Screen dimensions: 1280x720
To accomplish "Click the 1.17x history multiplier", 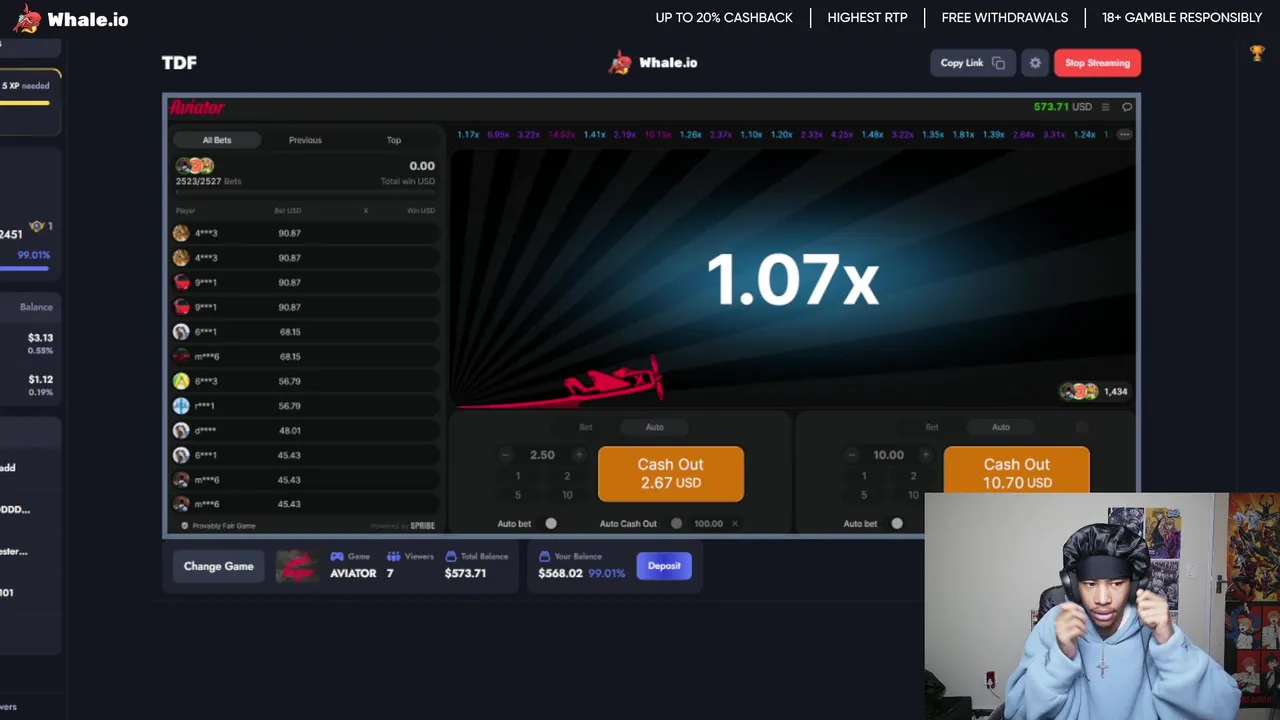I will pyautogui.click(x=468, y=134).
